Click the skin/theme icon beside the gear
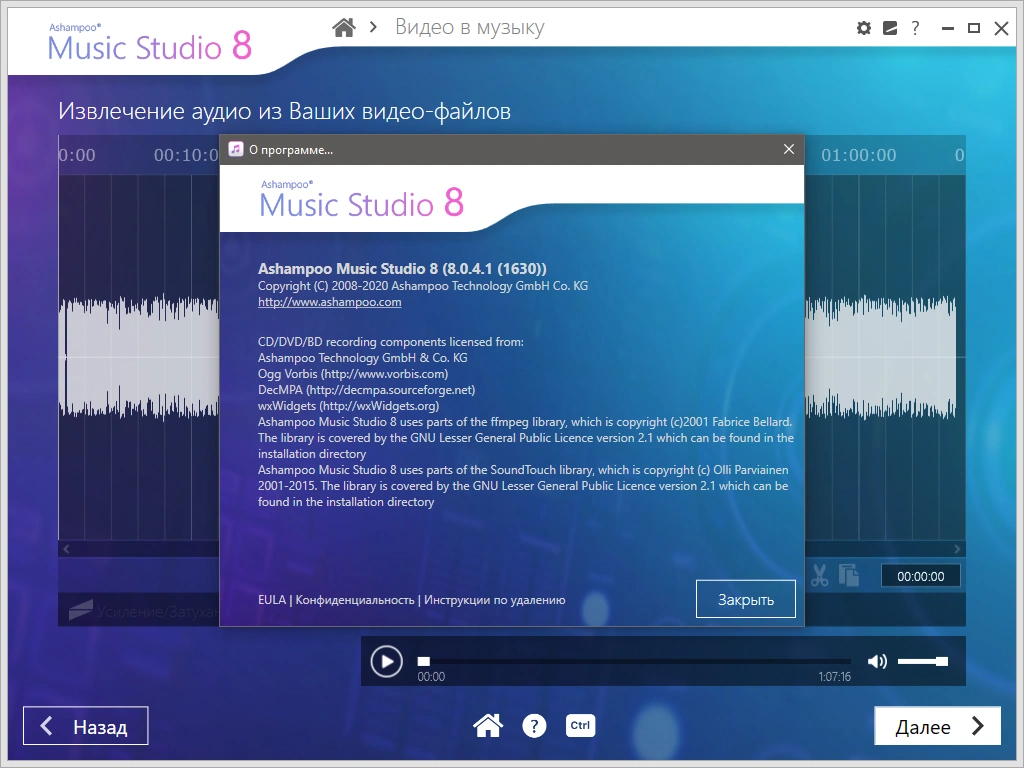The height and width of the screenshot is (768, 1024). [889, 28]
